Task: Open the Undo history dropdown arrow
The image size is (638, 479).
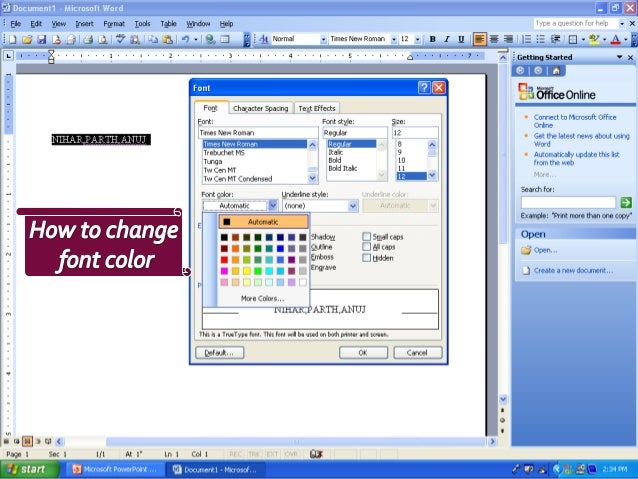Action: tap(196, 39)
